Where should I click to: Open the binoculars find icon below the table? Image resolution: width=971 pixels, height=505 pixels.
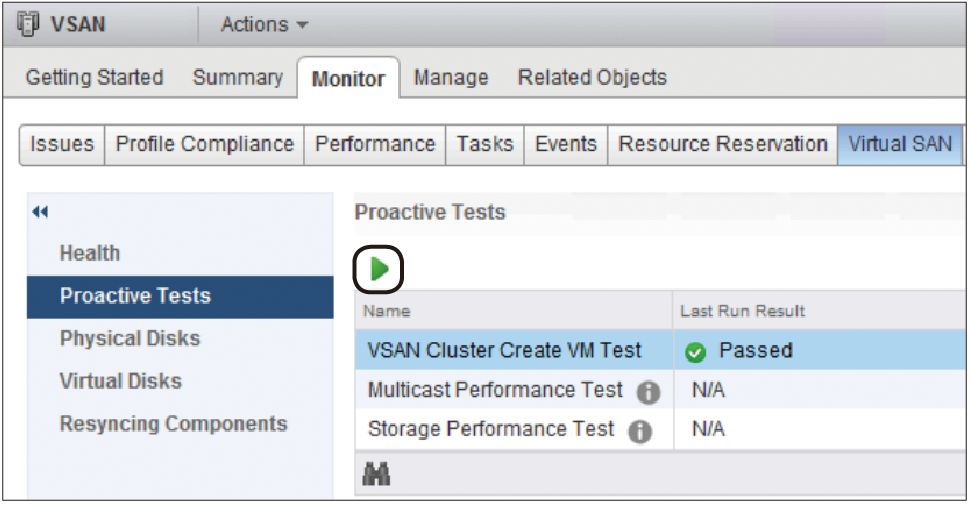tap(376, 474)
